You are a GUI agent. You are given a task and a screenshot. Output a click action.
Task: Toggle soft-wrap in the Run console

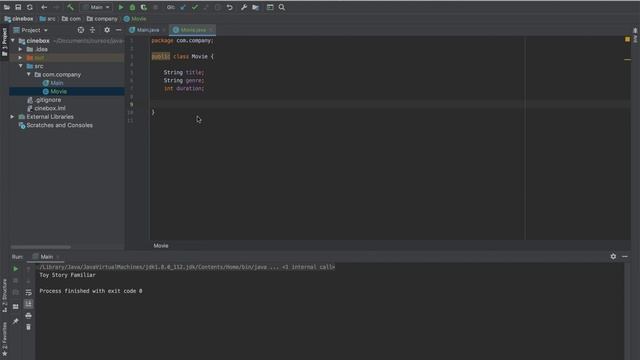(x=28, y=293)
